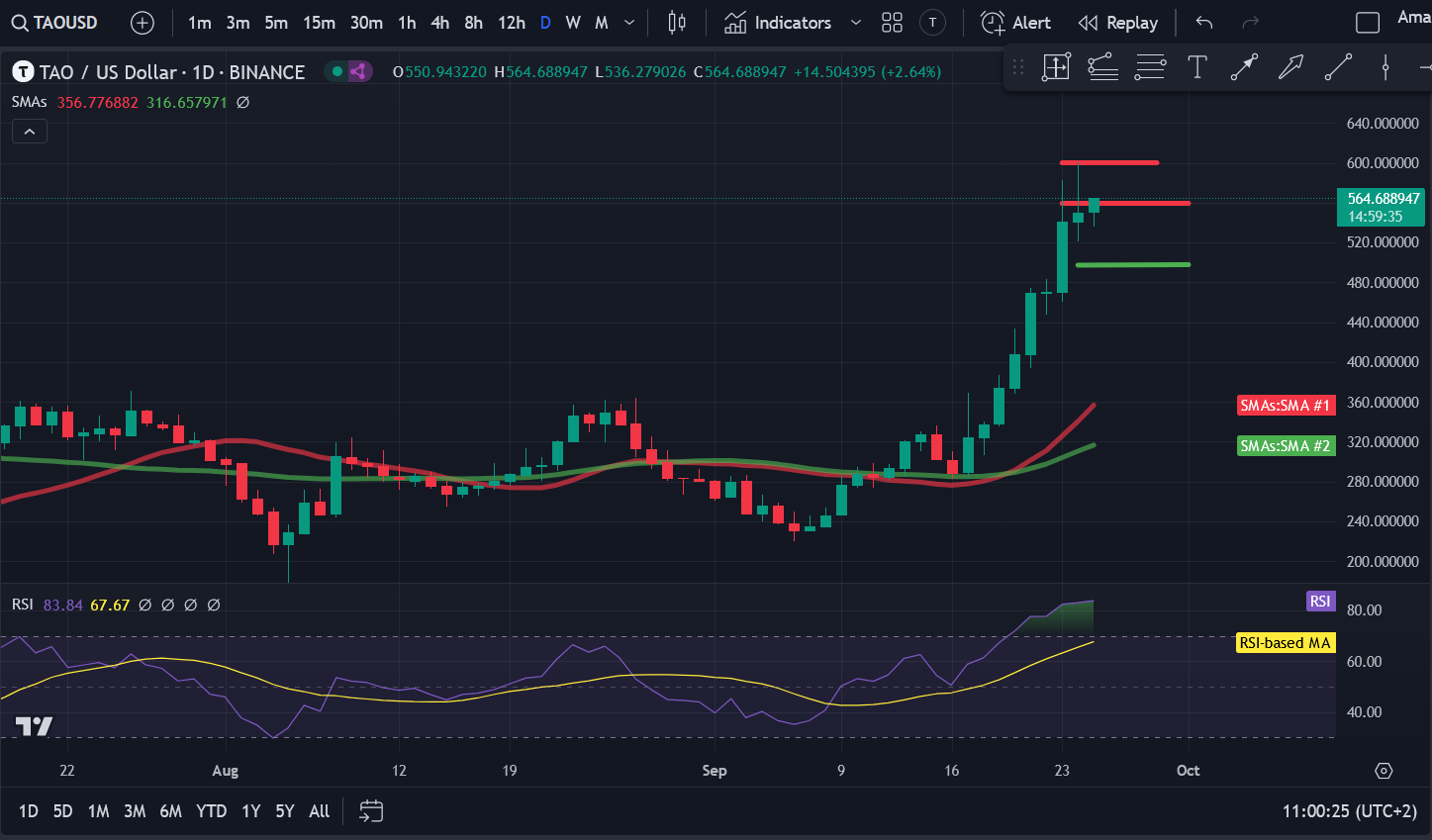This screenshot has width=1432, height=840.
Task: Set the date range to YTD
Action: (211, 811)
